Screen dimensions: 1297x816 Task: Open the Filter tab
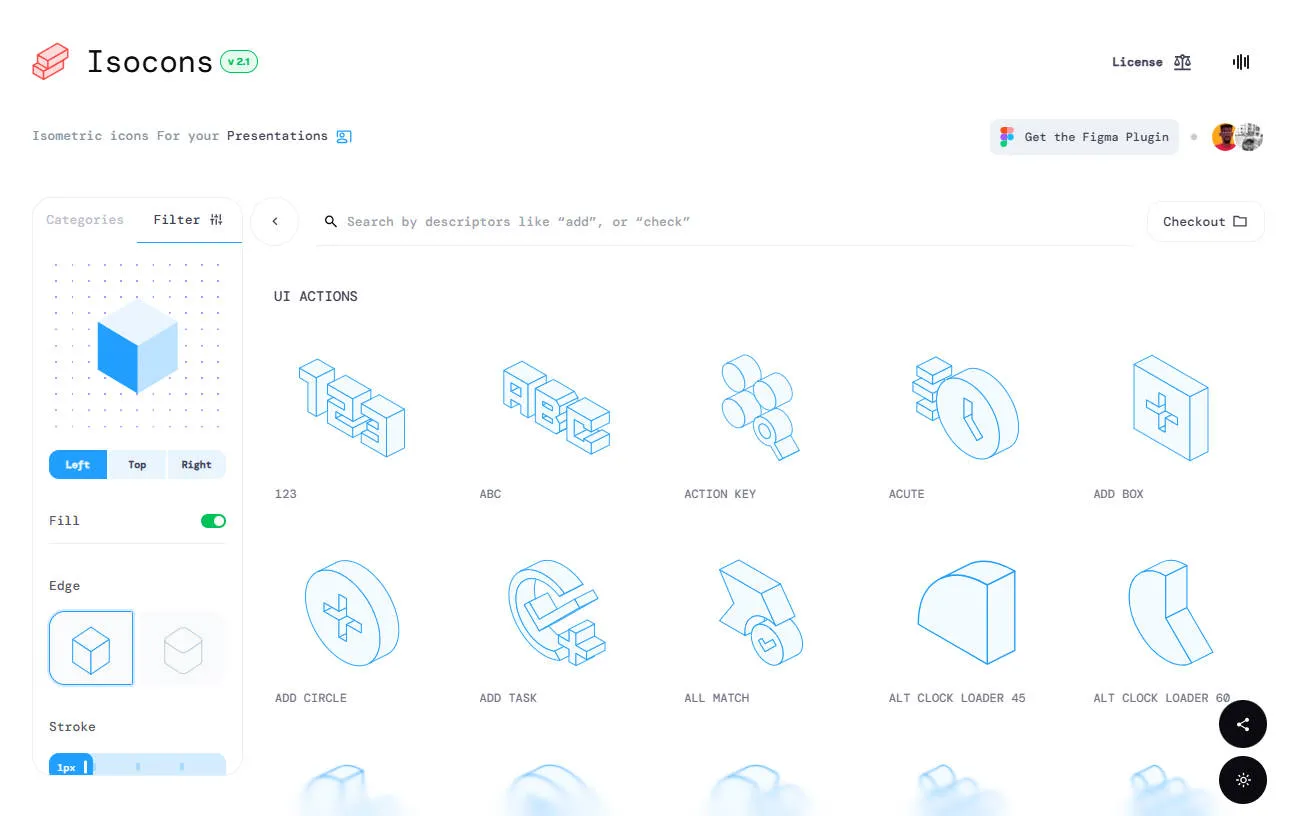[188, 220]
